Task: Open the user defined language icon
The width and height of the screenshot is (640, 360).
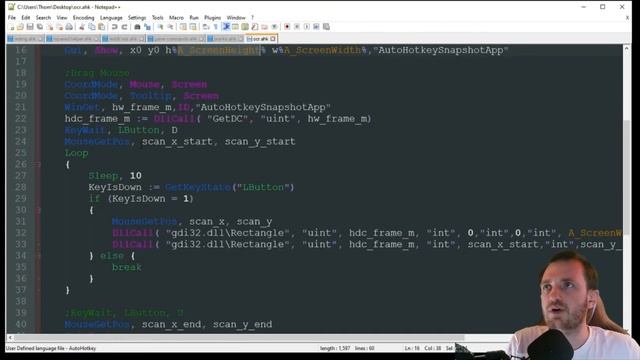Action: (235, 27)
